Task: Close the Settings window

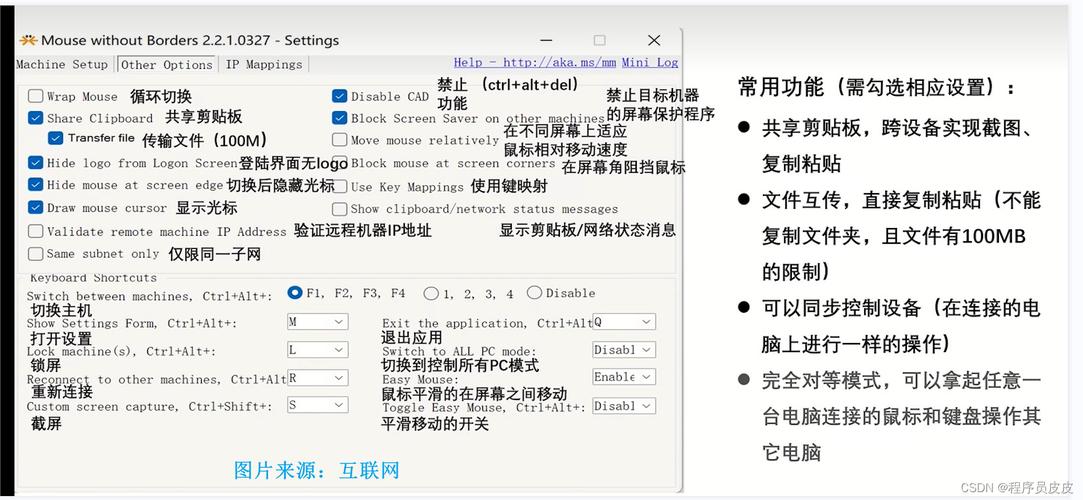Action: point(654,40)
